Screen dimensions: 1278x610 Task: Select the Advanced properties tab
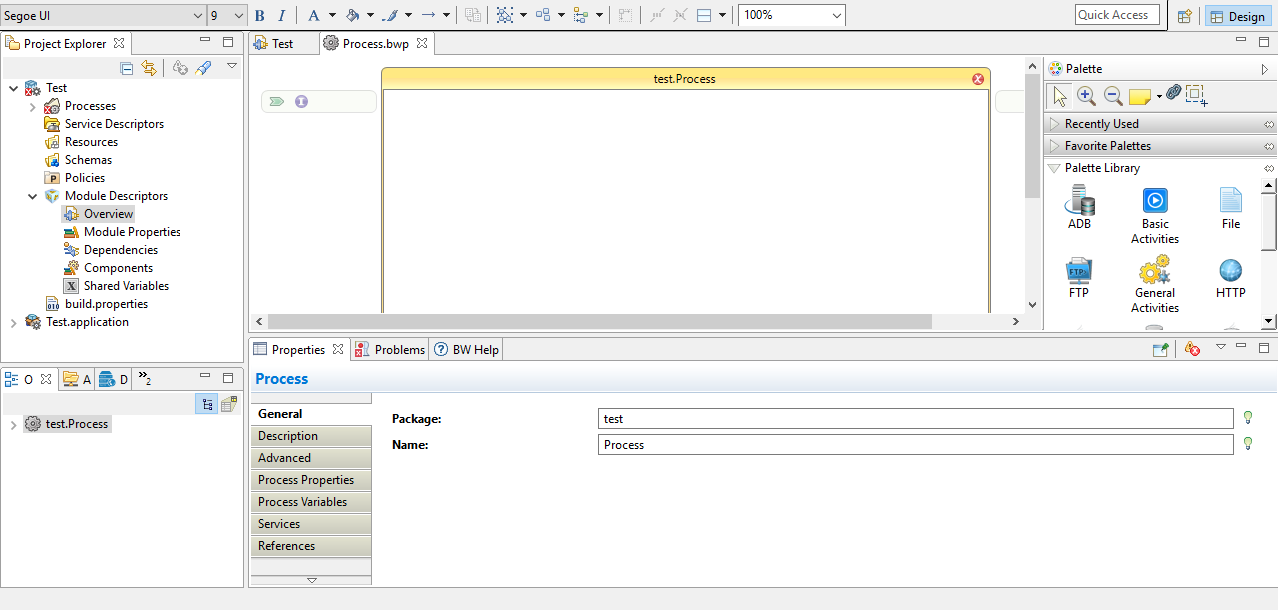(311, 458)
